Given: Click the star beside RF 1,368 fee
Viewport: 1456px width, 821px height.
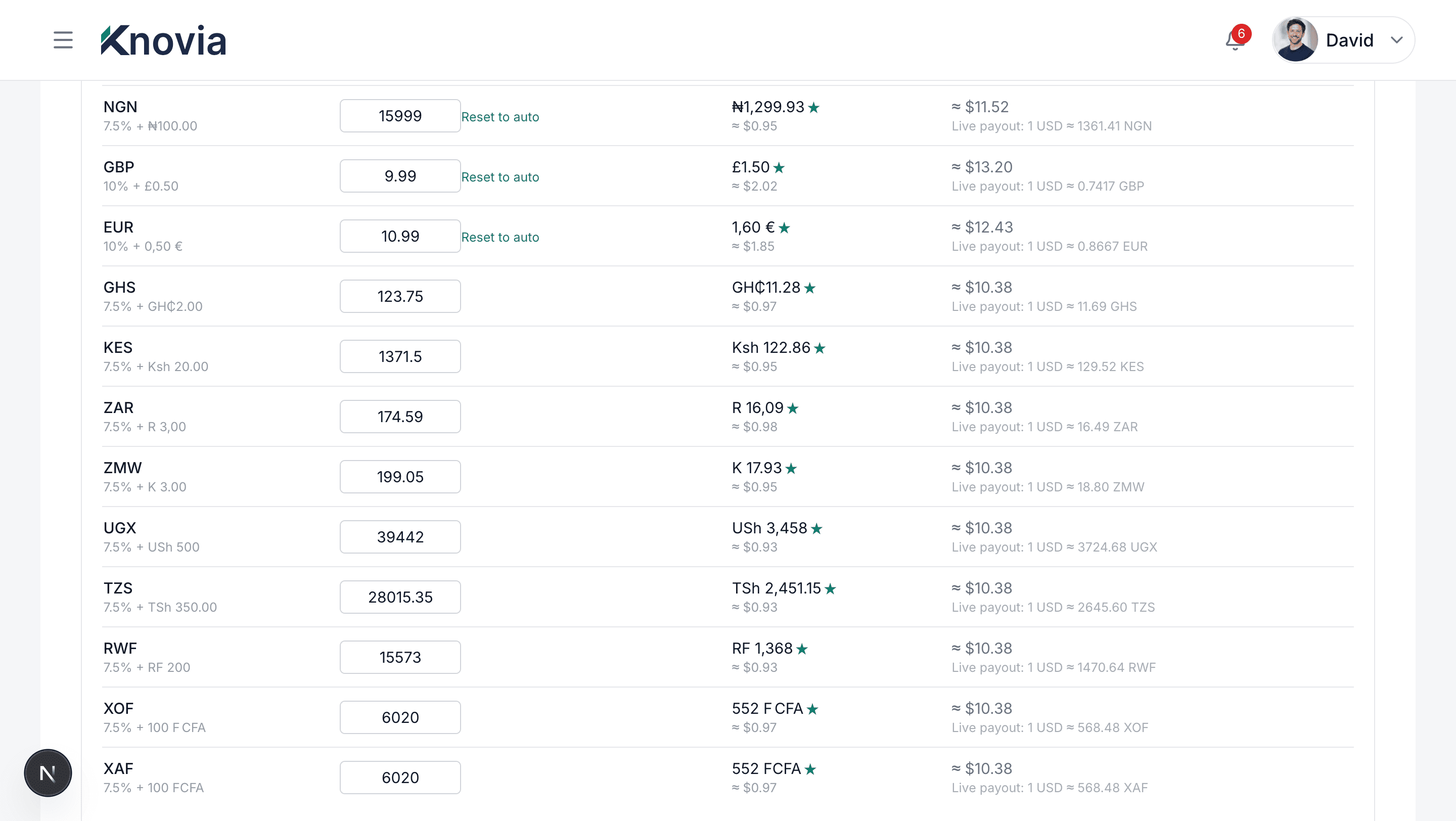Looking at the screenshot, I should coord(801,649).
